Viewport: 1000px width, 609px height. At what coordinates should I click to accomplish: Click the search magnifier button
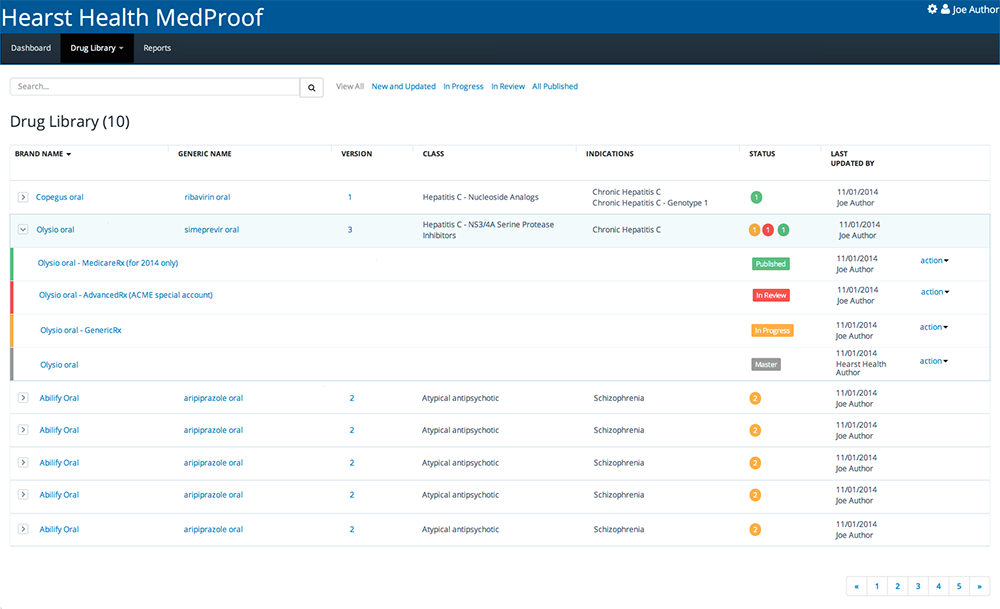pos(312,88)
